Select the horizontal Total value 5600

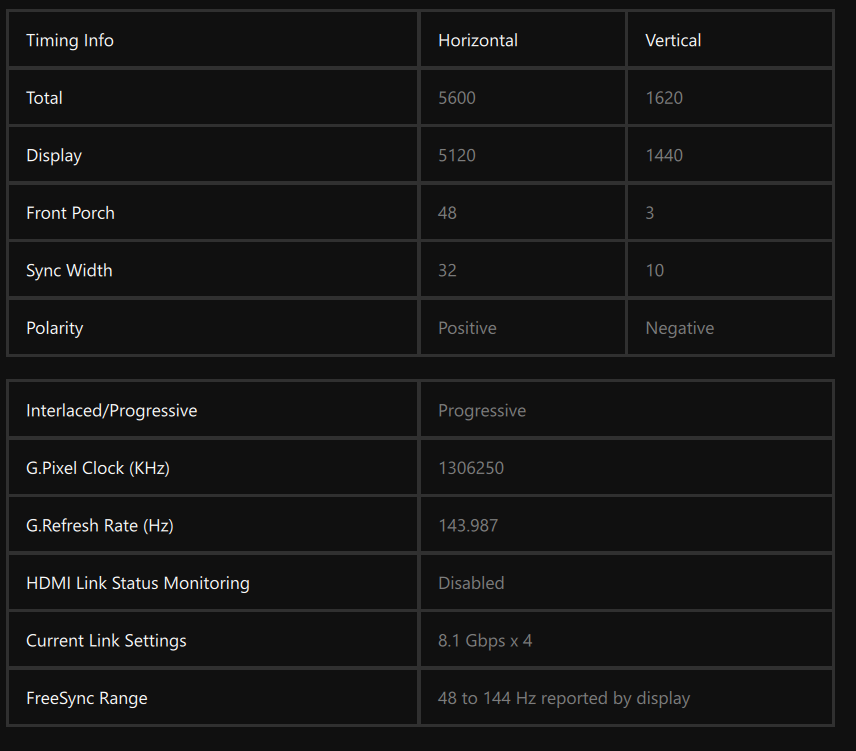click(x=457, y=98)
